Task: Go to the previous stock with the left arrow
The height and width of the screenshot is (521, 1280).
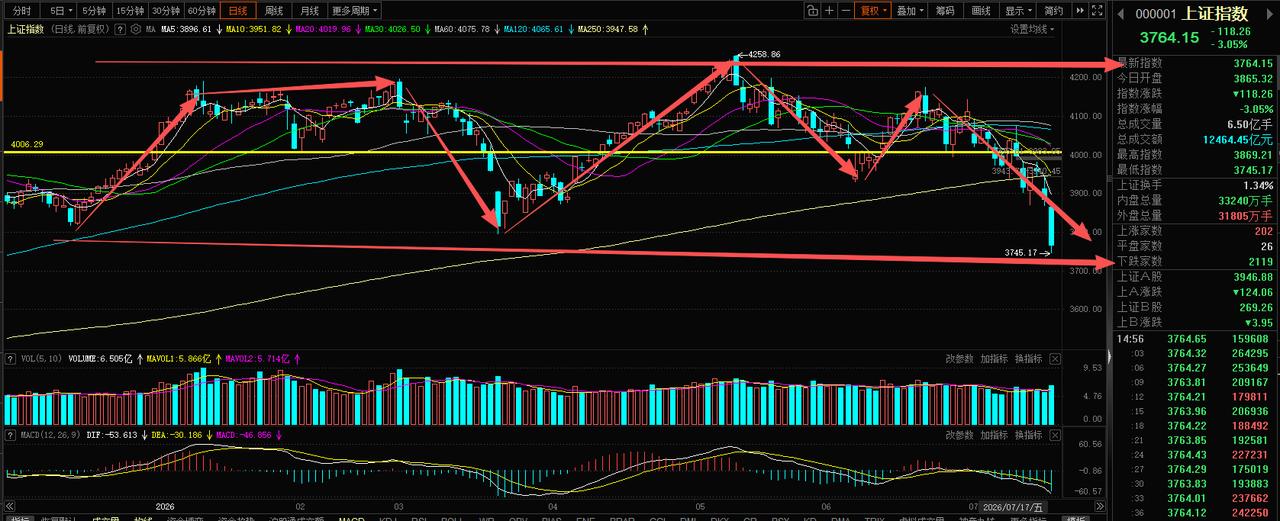Action: (1119, 14)
